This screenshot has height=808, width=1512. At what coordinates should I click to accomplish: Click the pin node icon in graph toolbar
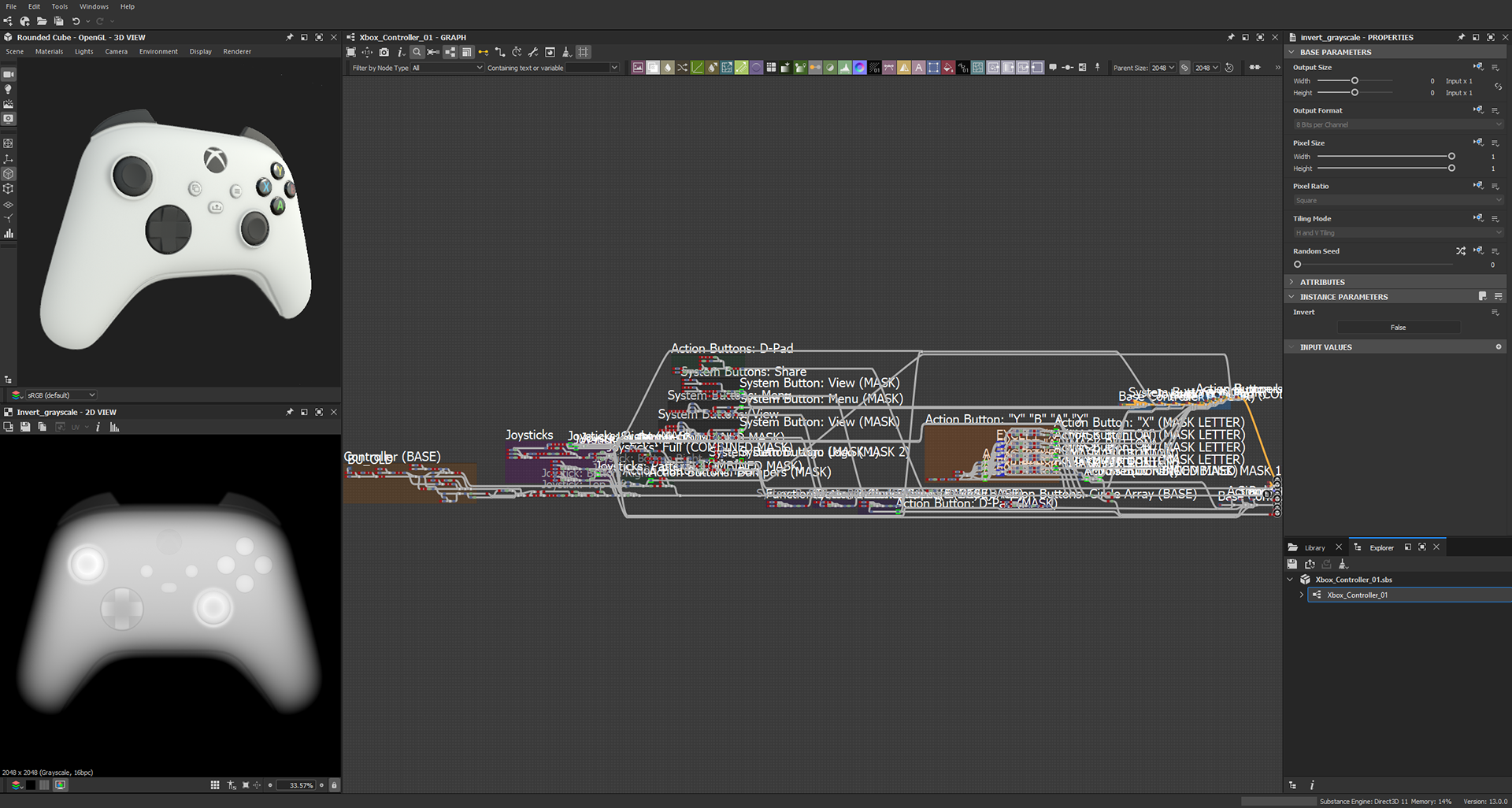[x=1097, y=68]
